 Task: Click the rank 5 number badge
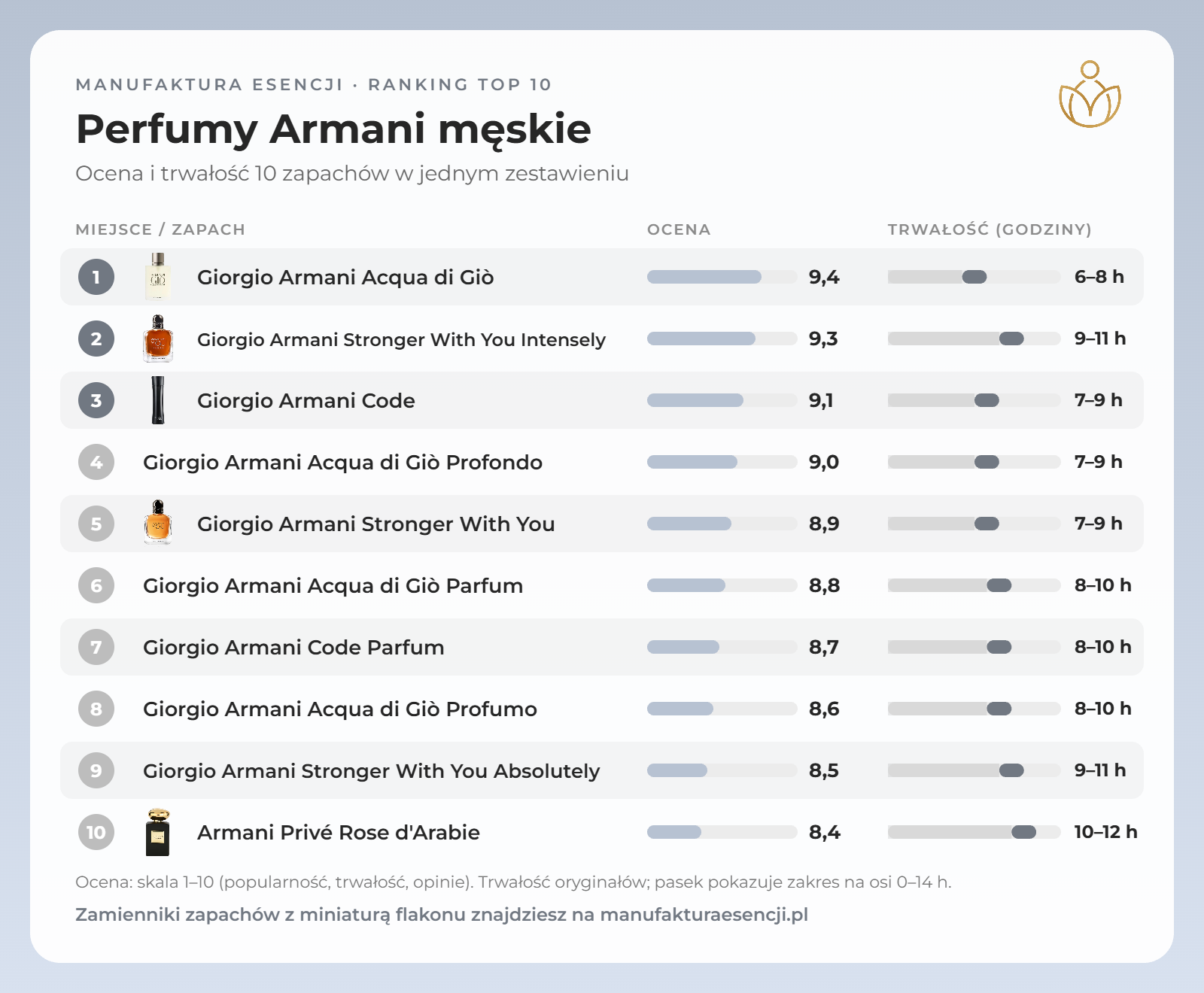point(96,524)
